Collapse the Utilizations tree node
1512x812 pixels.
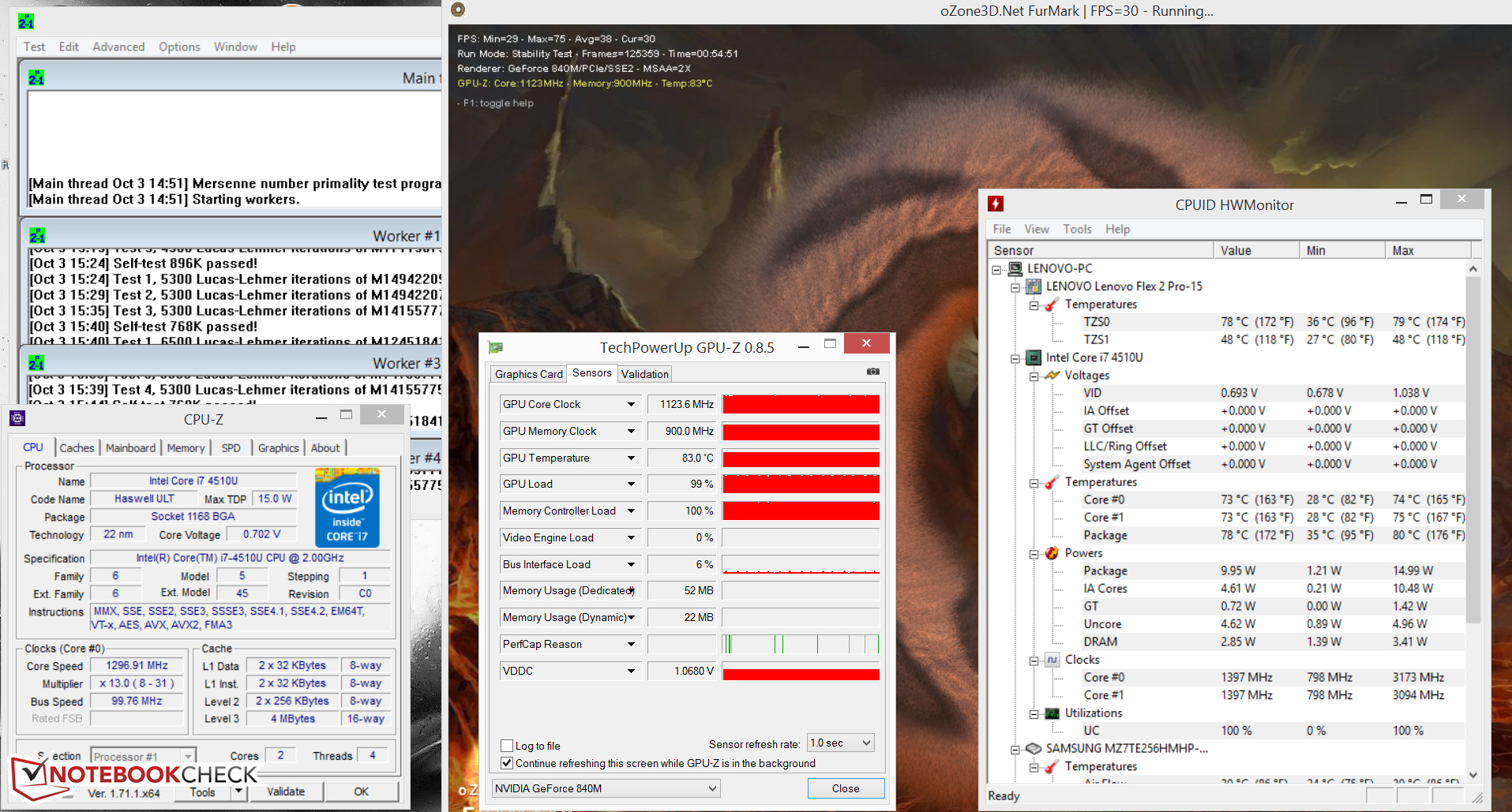(x=1034, y=714)
